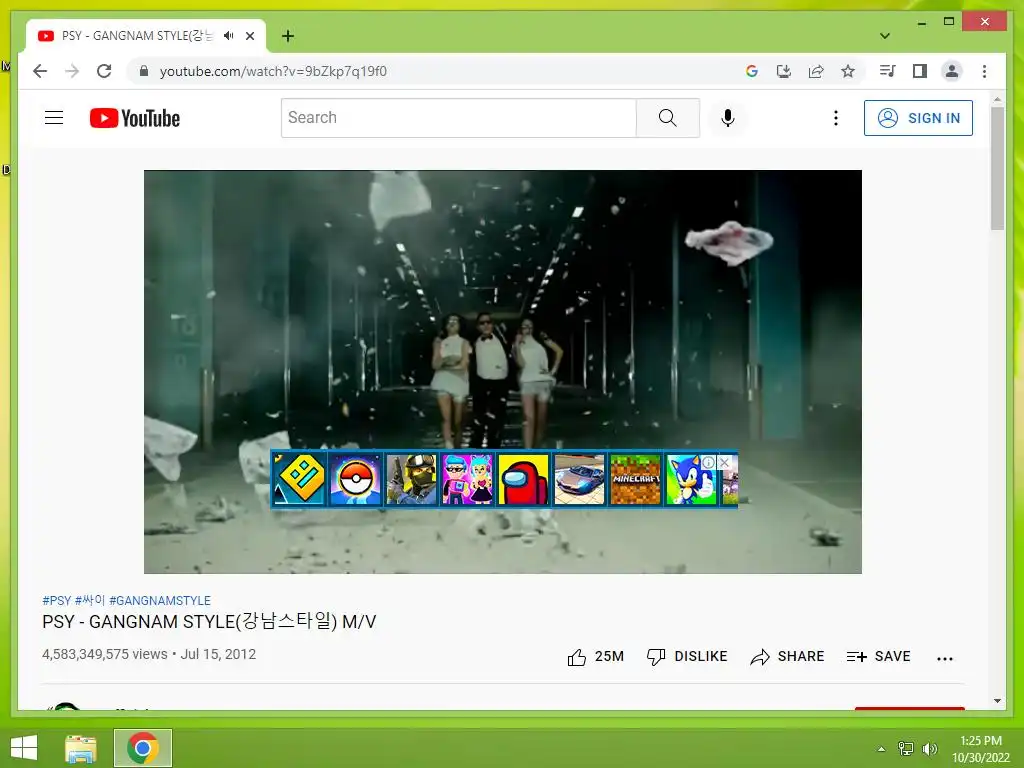The width and height of the screenshot is (1024, 768).
Task: Open Chrome side panel
Action: 920,71
